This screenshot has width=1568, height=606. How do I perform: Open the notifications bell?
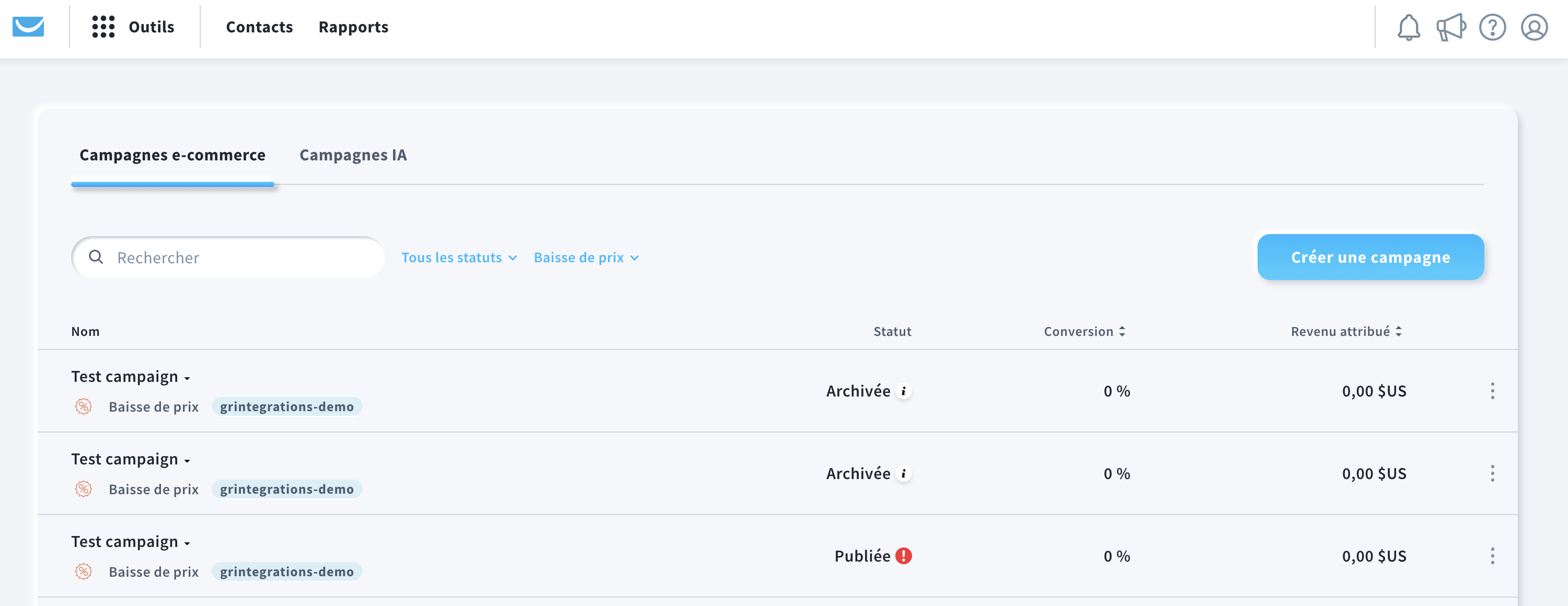click(1408, 28)
